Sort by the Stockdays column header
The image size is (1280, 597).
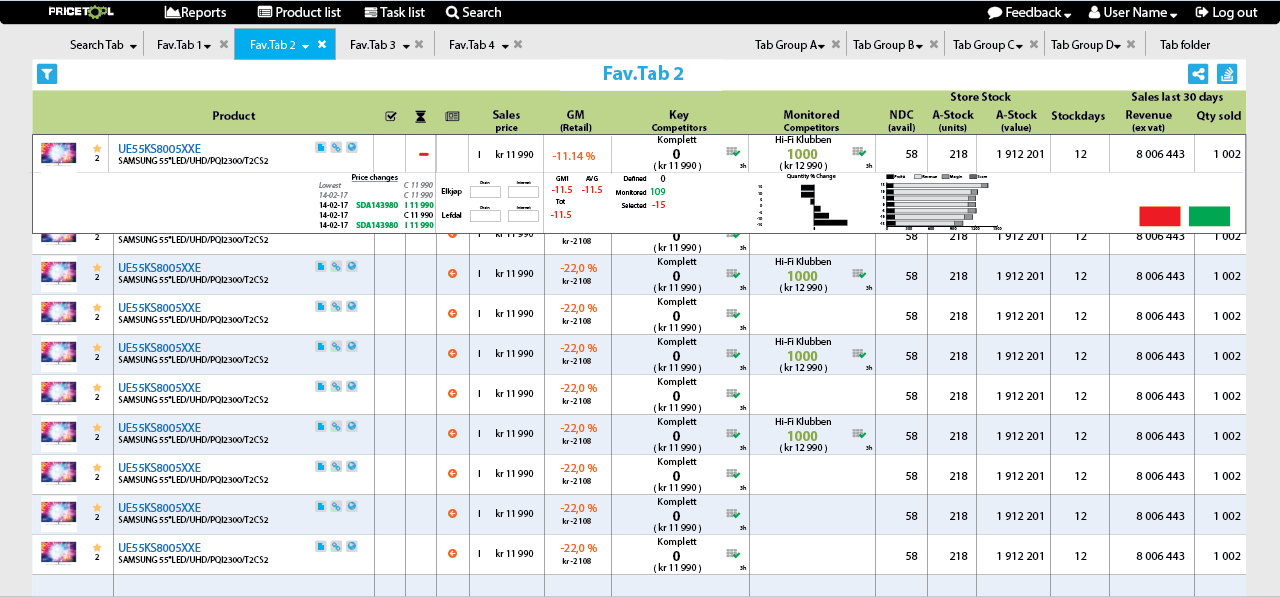coord(1078,116)
